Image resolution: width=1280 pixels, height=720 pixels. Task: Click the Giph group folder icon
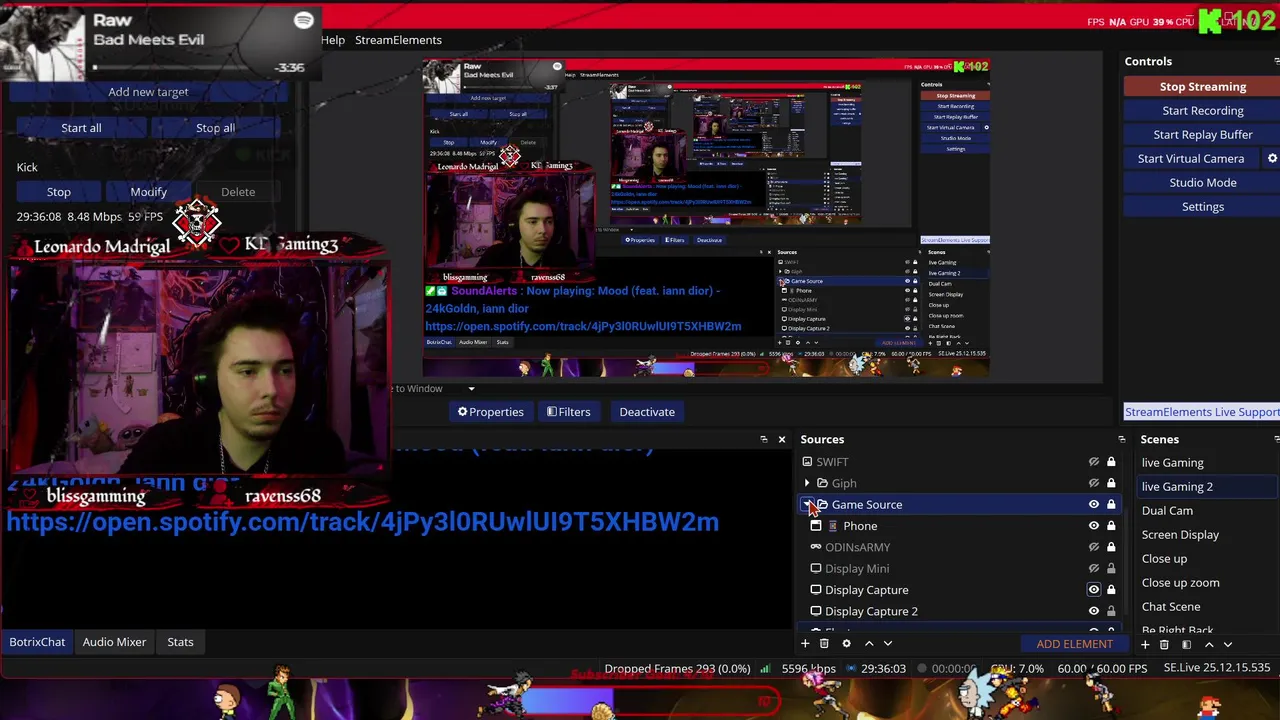click(823, 483)
